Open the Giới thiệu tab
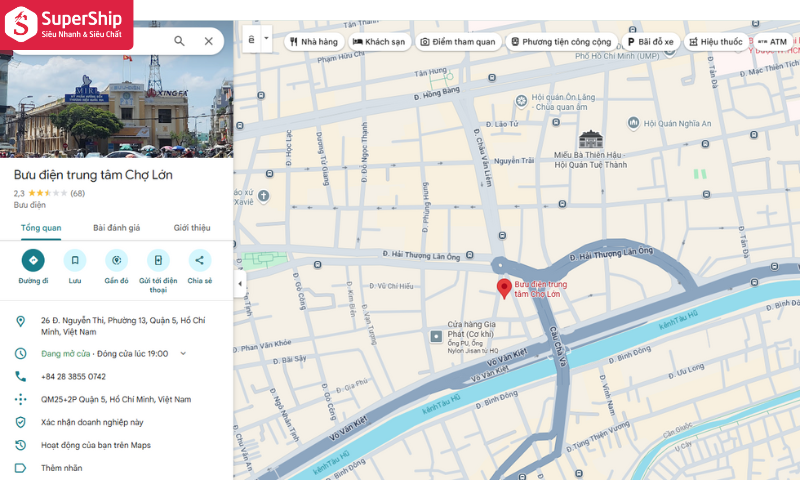The width and height of the screenshot is (800, 500). tap(192, 228)
